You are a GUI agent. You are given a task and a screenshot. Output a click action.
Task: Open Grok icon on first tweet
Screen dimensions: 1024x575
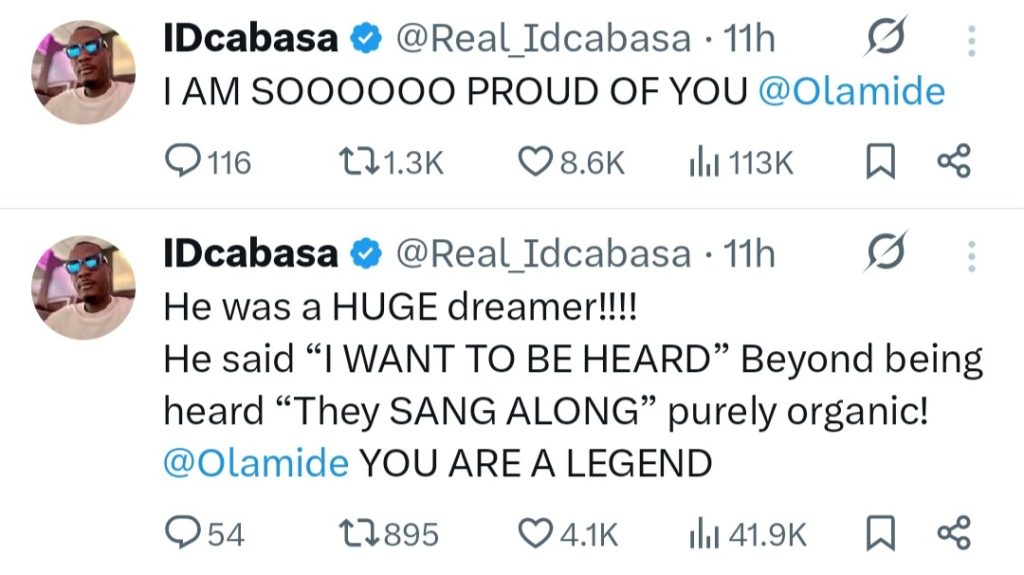(886, 40)
